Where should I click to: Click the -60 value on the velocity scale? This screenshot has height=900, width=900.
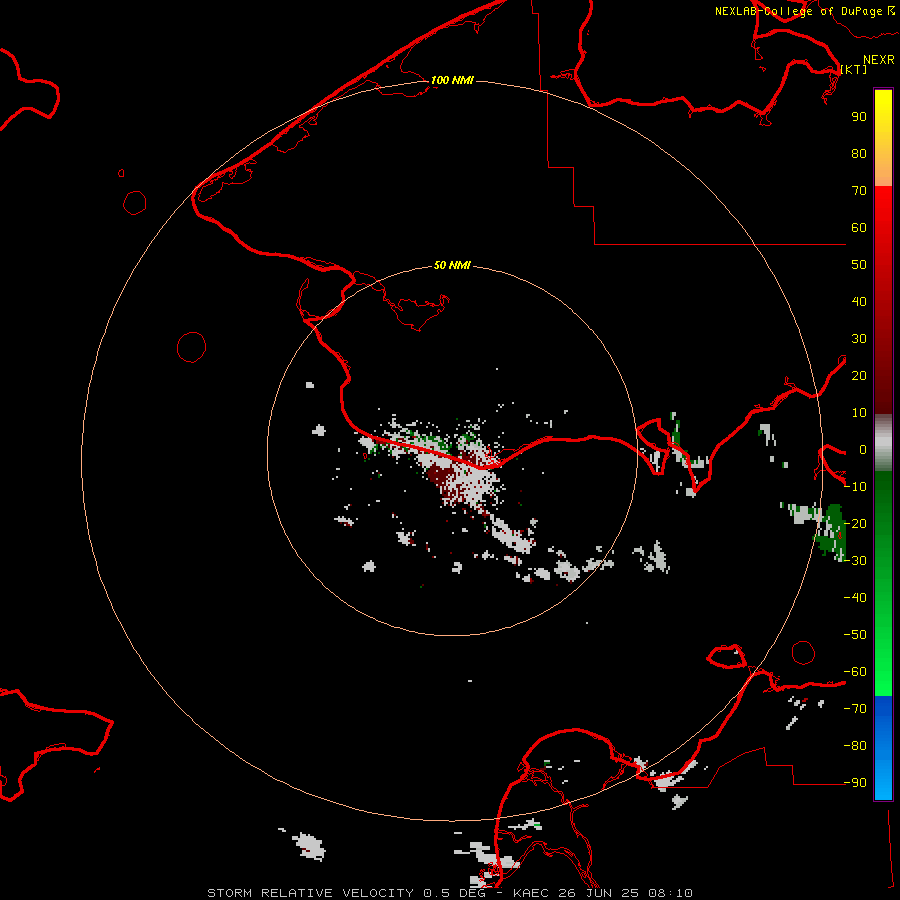pos(855,672)
